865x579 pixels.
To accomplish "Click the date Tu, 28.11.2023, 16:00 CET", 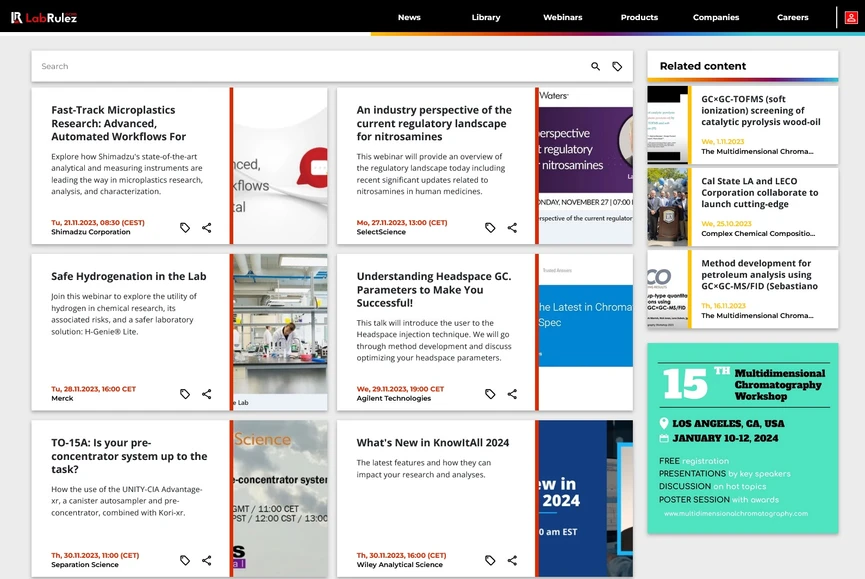I will click(93, 389).
